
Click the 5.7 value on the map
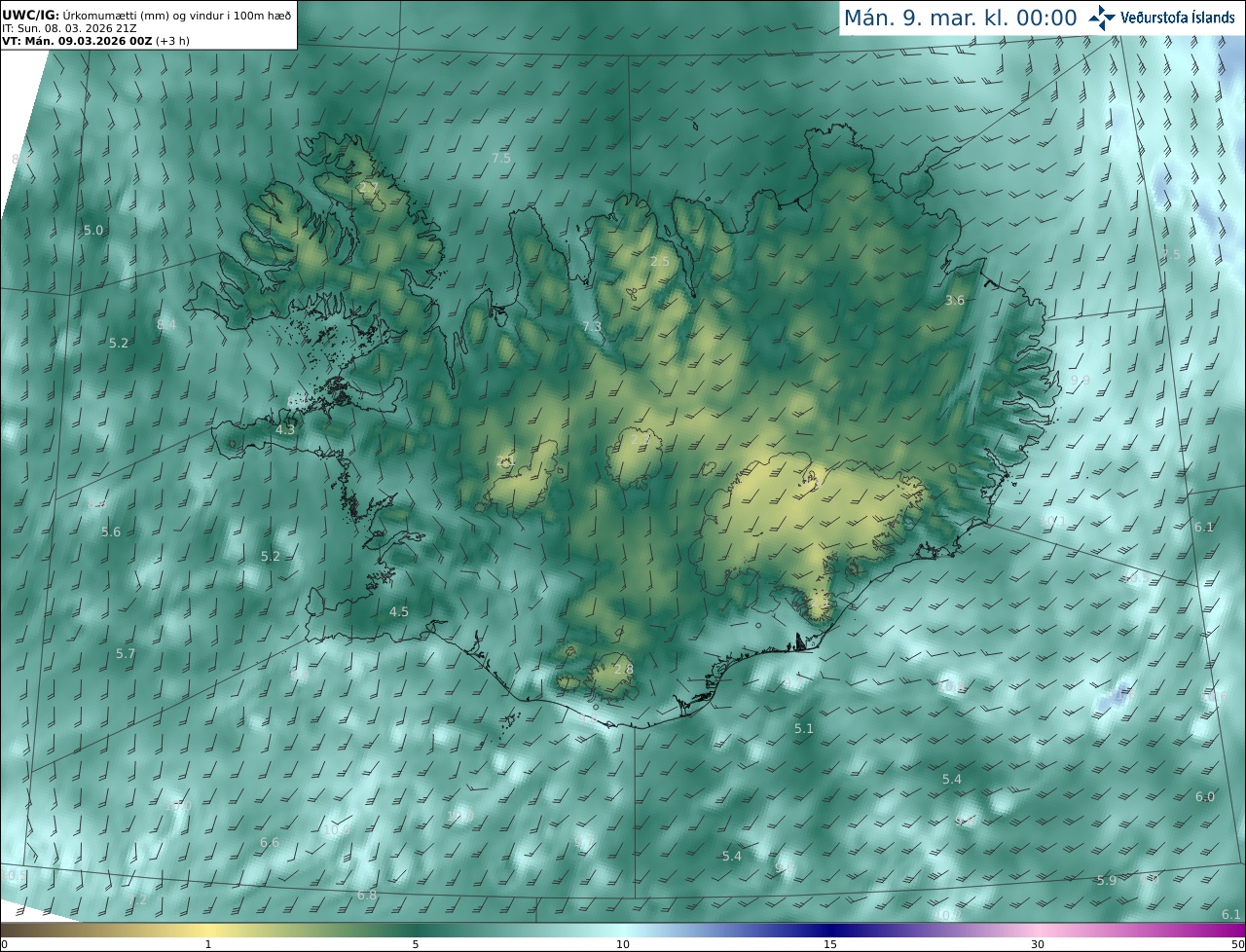point(126,654)
